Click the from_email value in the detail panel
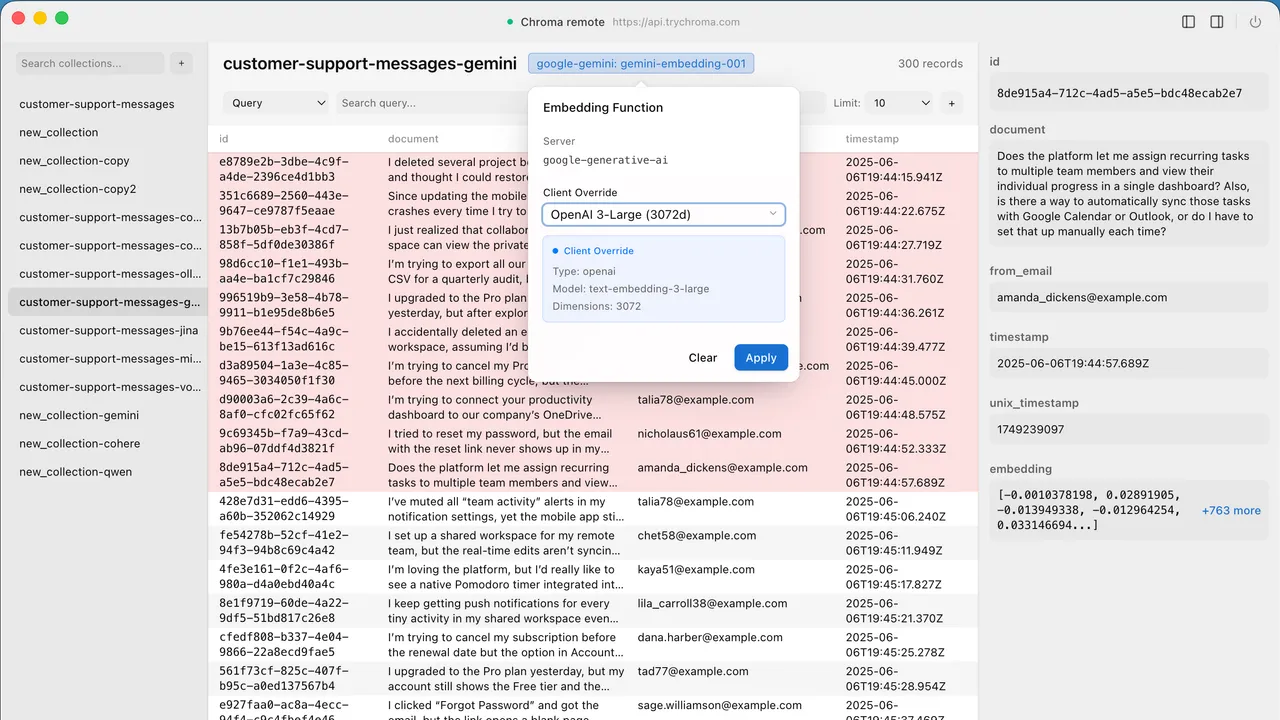Screen dimensions: 1280x720 tap(1129, 298)
